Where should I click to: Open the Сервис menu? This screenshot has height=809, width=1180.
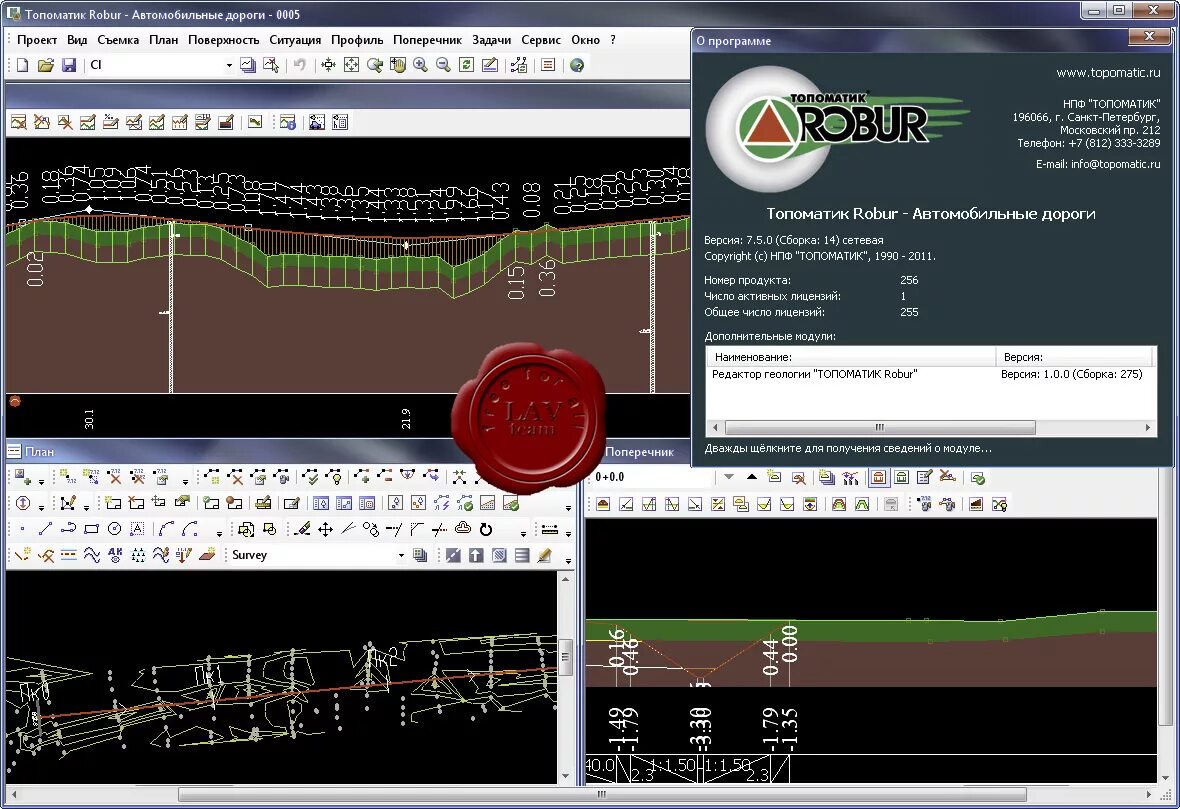(x=540, y=40)
